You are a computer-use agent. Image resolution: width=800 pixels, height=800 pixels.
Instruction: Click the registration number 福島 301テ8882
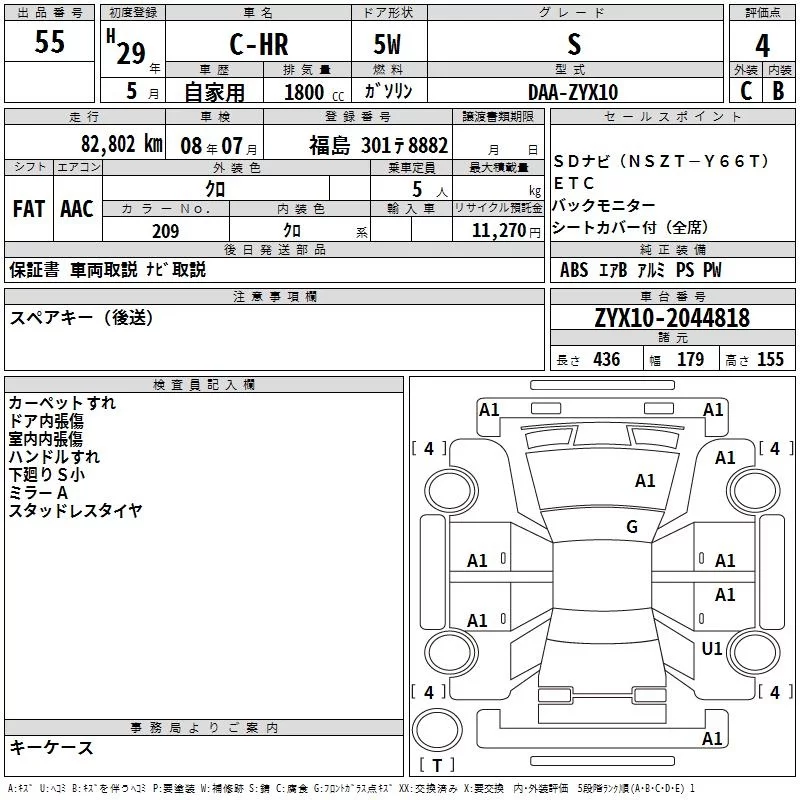(x=378, y=145)
